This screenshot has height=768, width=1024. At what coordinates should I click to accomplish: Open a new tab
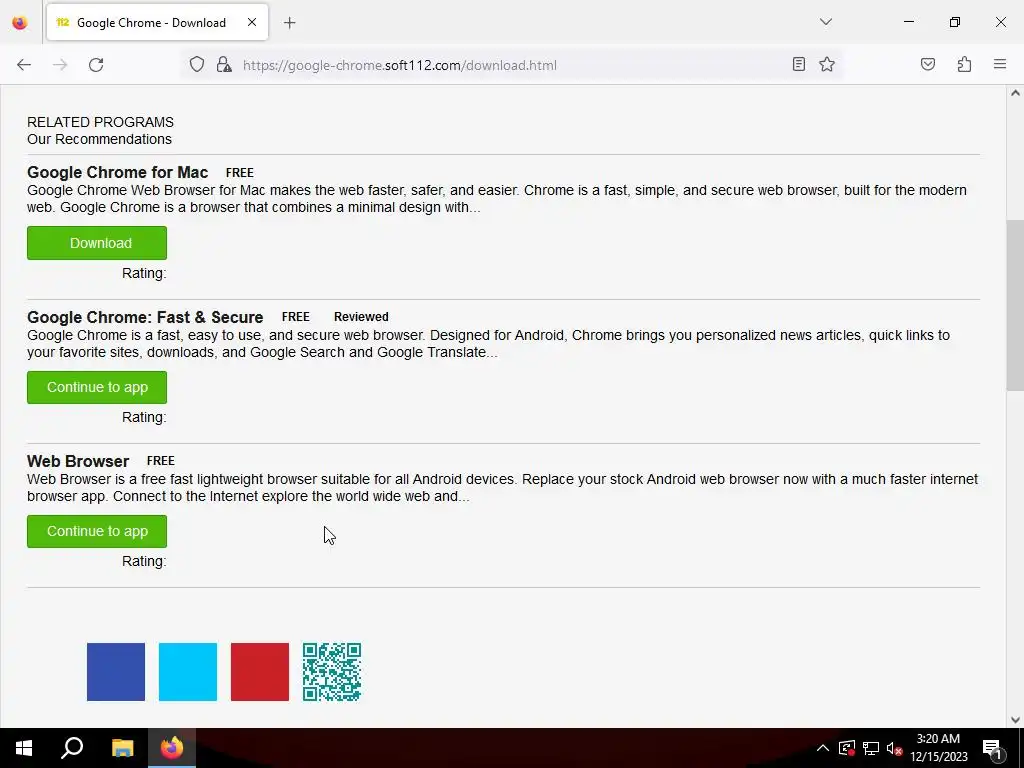[x=290, y=23]
